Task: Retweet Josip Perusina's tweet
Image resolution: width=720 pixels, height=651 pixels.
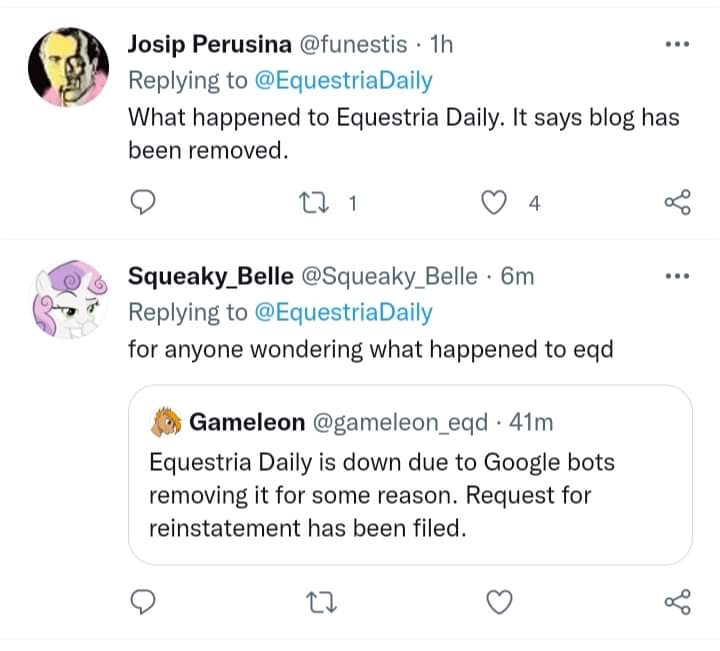Action: coord(323,204)
